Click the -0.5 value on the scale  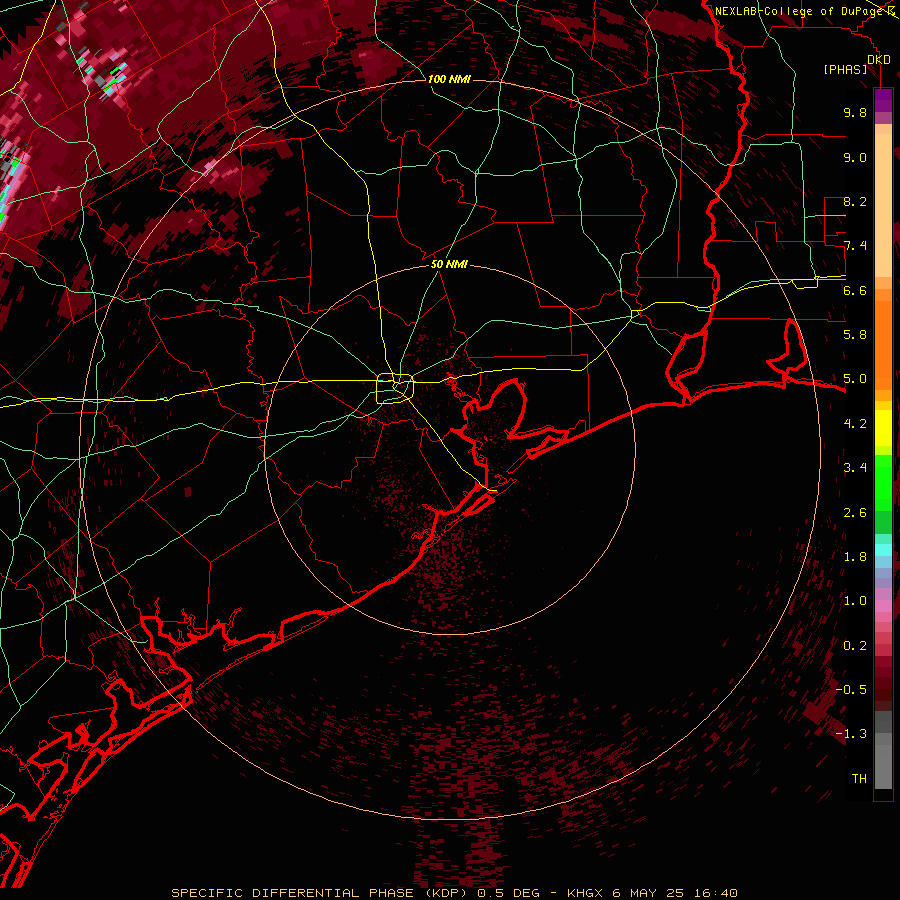coord(851,690)
